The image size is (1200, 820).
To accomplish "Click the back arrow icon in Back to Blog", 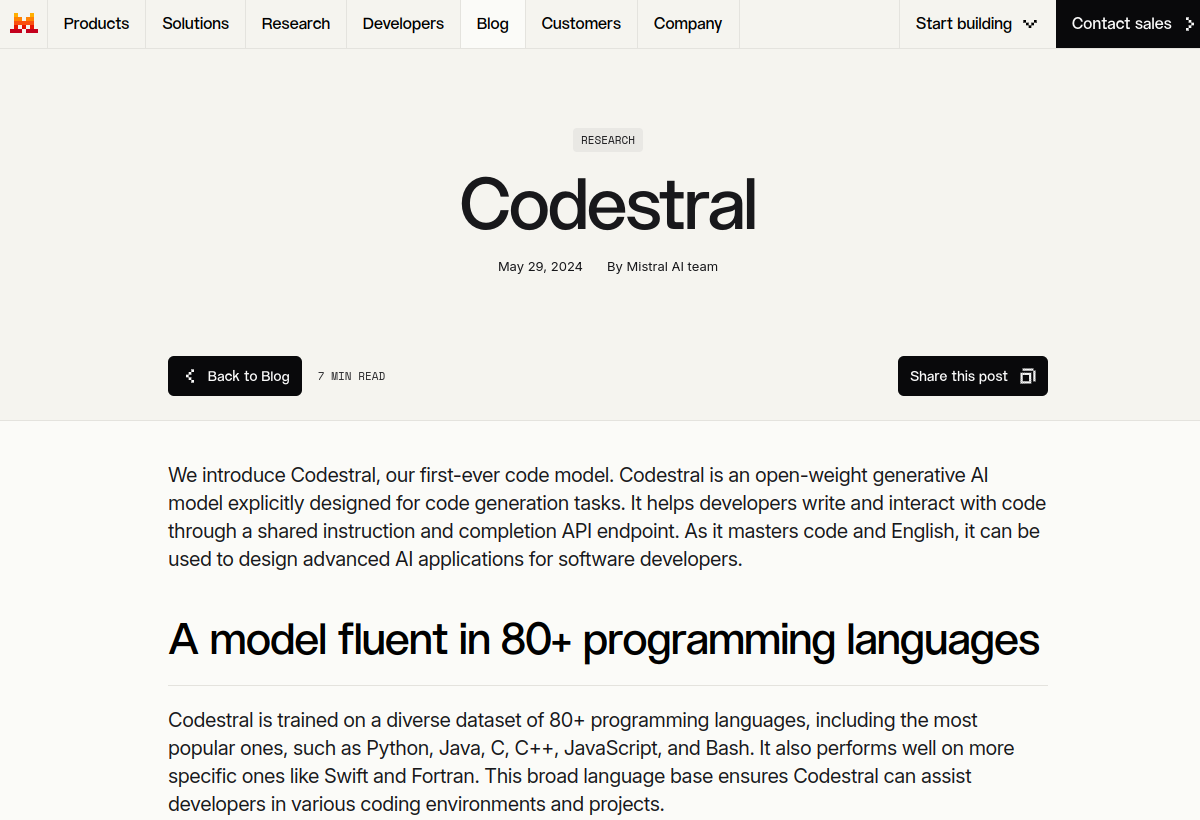I will 190,376.
